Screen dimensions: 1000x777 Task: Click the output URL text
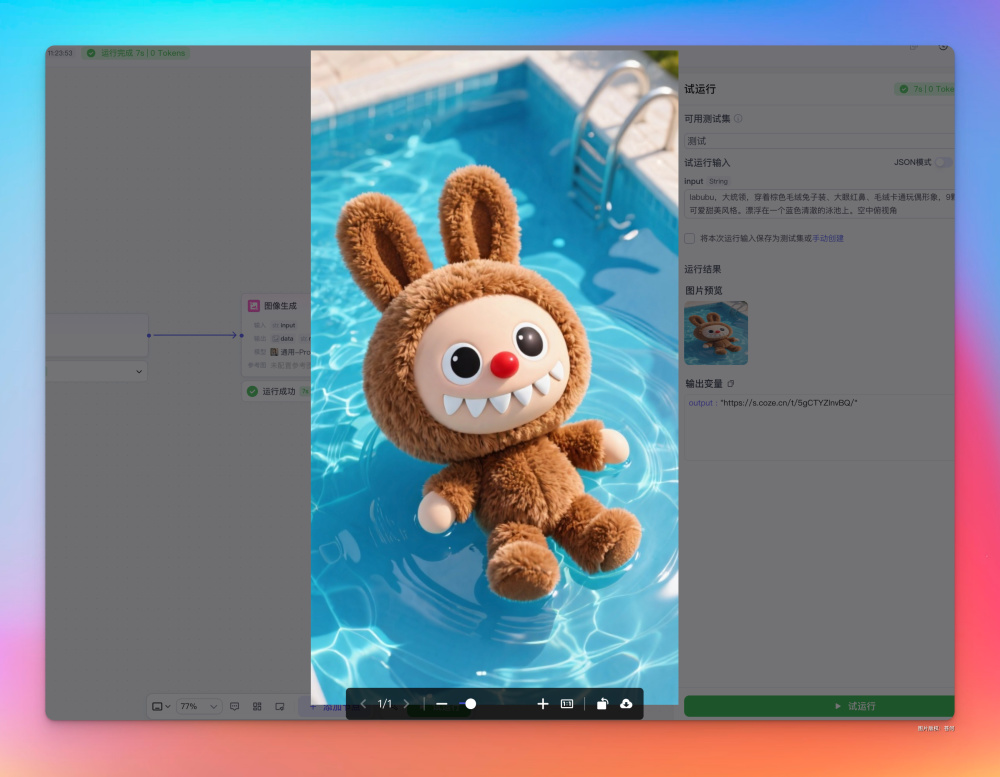click(x=789, y=403)
